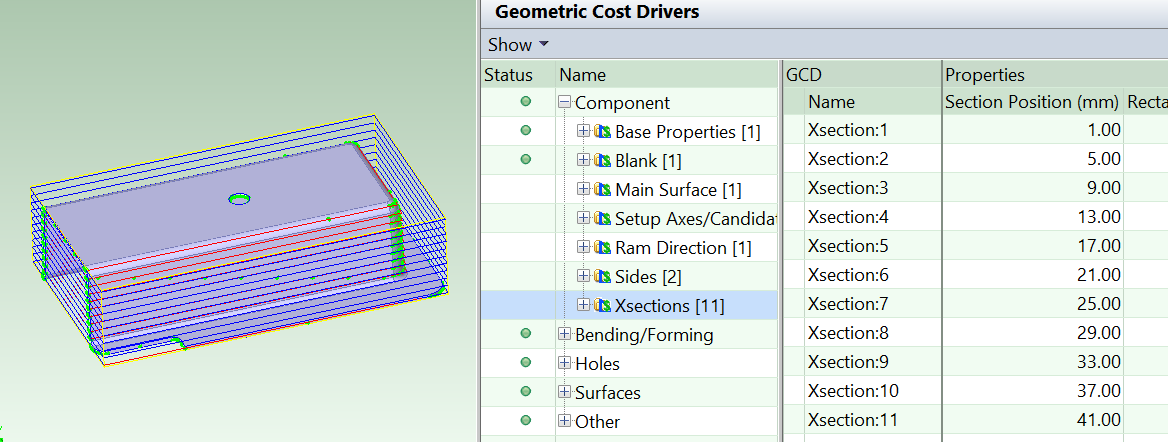Click the Section Position (mm) column header
Image resolution: width=1168 pixels, height=442 pixels.
click(1031, 102)
